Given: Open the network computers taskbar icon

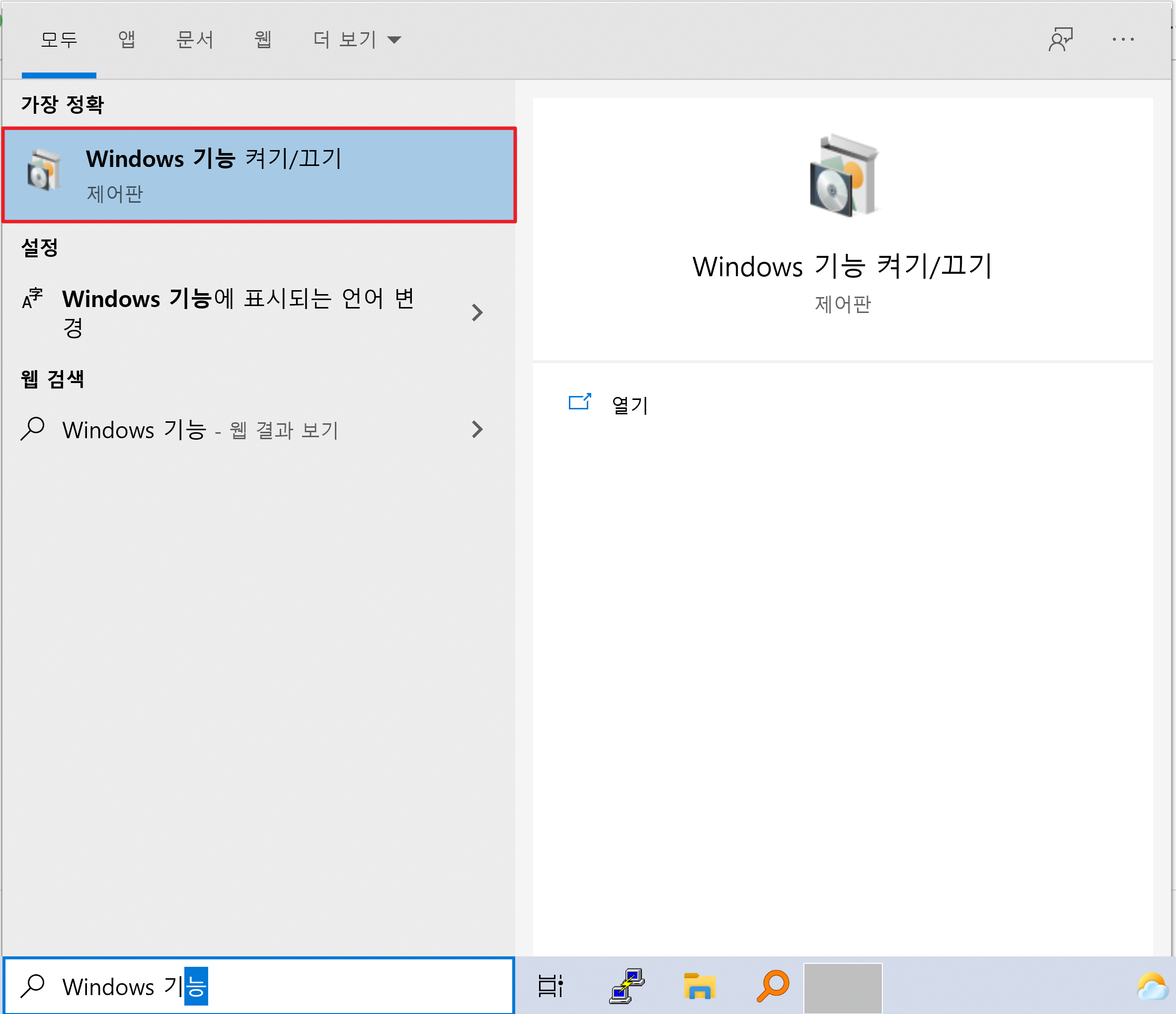Looking at the screenshot, I should tap(627, 986).
